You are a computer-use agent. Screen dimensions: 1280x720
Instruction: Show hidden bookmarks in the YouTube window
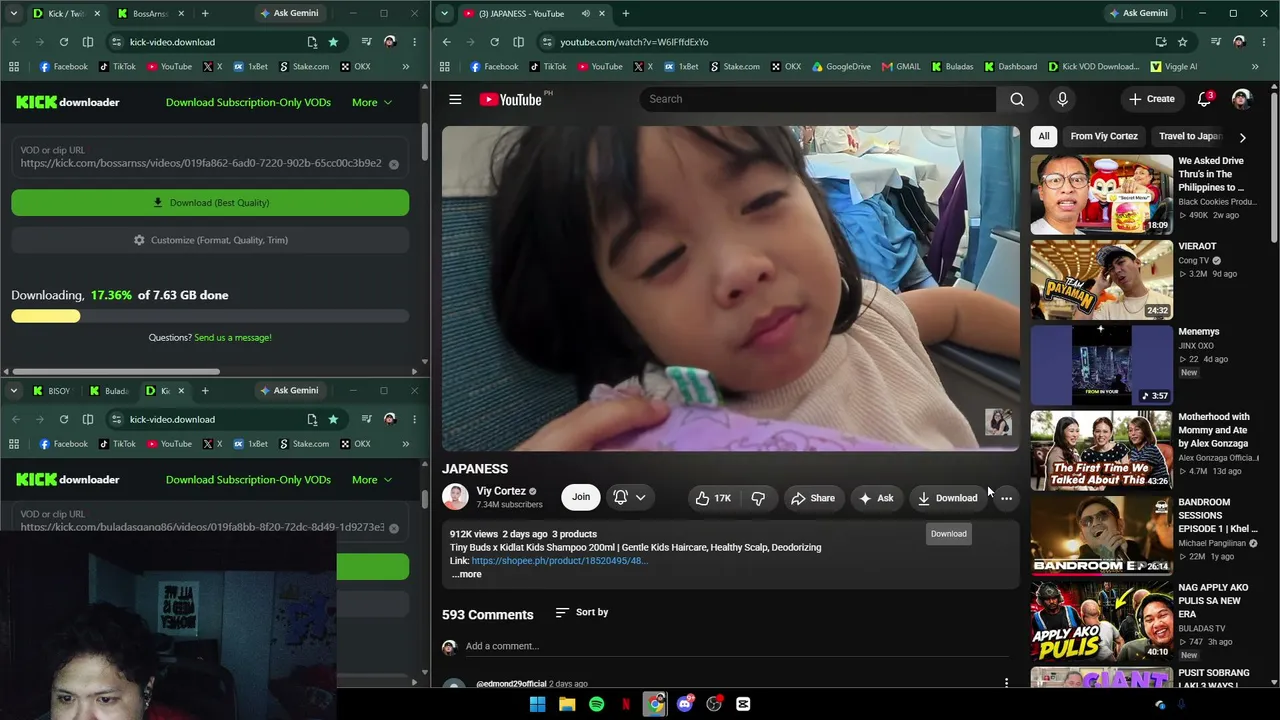(1255, 67)
